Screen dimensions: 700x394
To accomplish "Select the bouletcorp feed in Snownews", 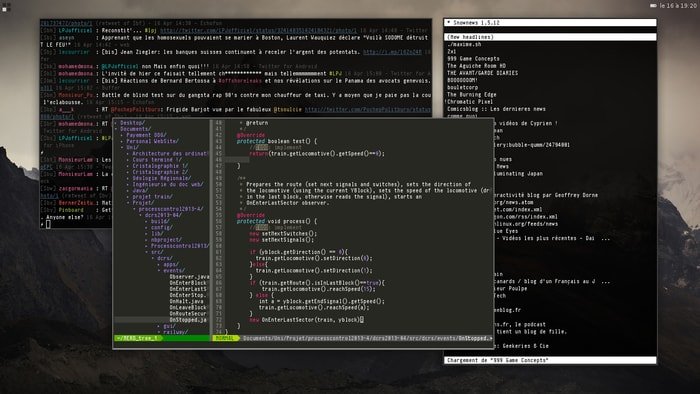I will pos(462,87).
